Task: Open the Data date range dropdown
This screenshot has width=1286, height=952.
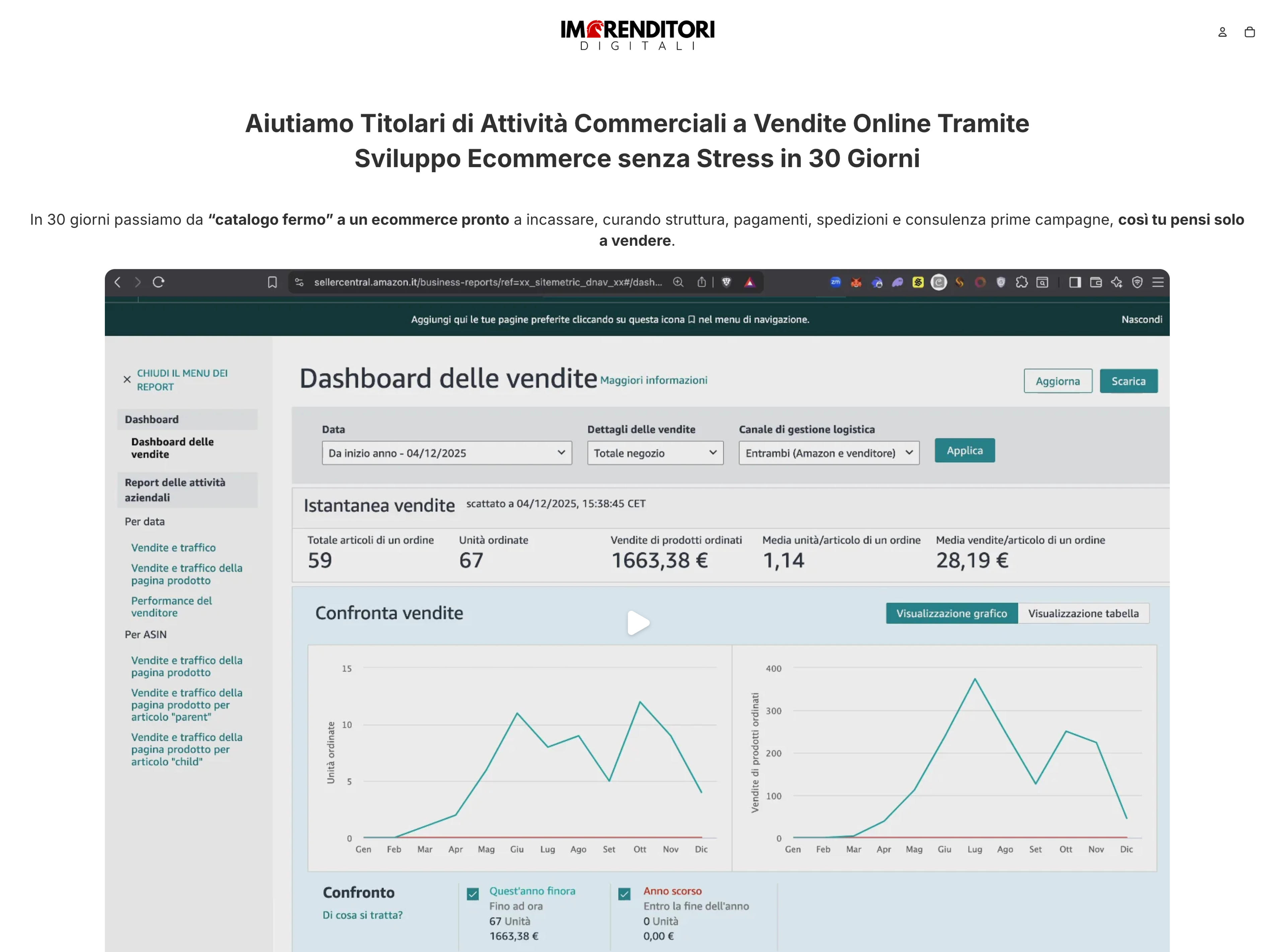Action: (x=446, y=453)
